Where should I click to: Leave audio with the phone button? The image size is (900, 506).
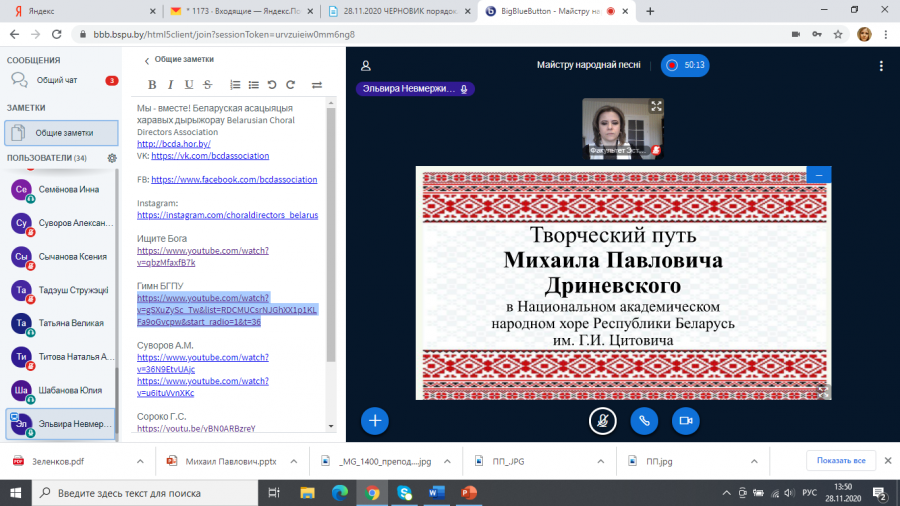(x=644, y=421)
